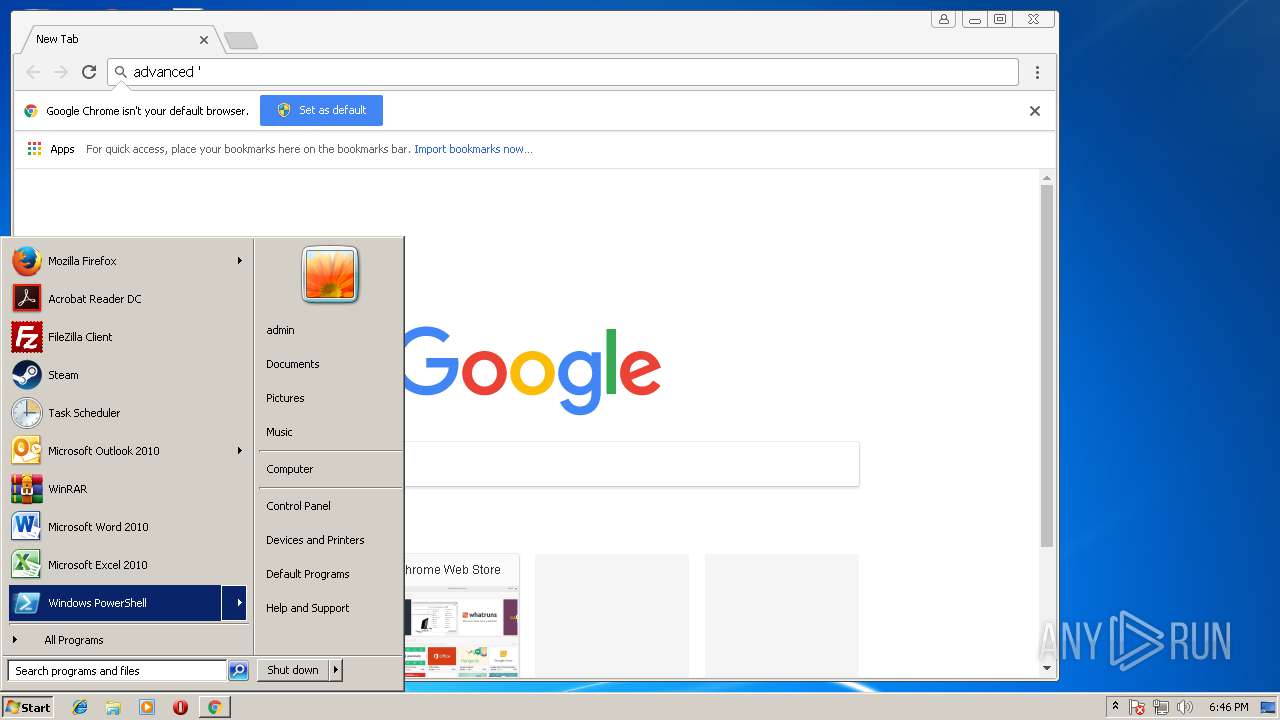Image resolution: width=1280 pixels, height=720 pixels.
Task: Click the Start menu search magnifier button
Action: pyautogui.click(x=238, y=671)
